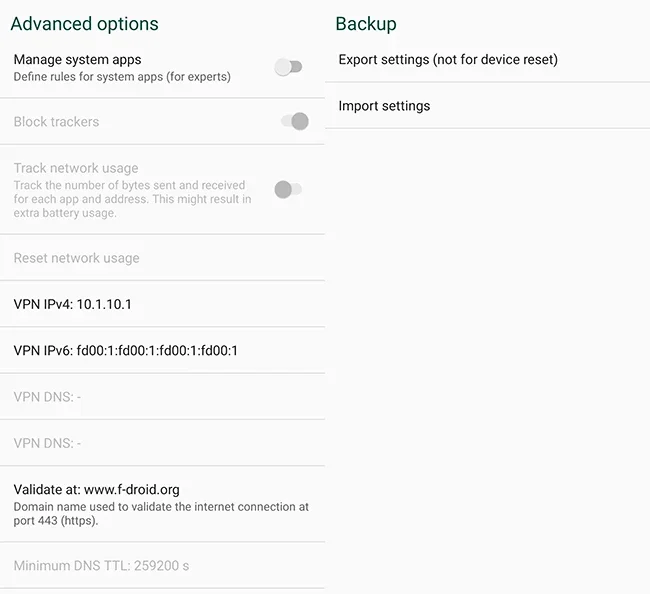Select the first VPN DNS entry
Viewport: 650px width, 594px height.
(47, 397)
